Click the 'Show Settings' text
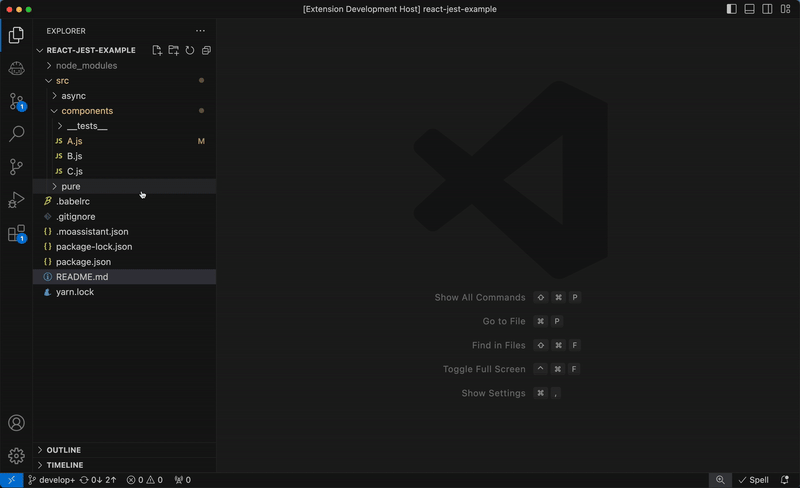Viewport: 800px width, 488px height. click(x=493, y=393)
